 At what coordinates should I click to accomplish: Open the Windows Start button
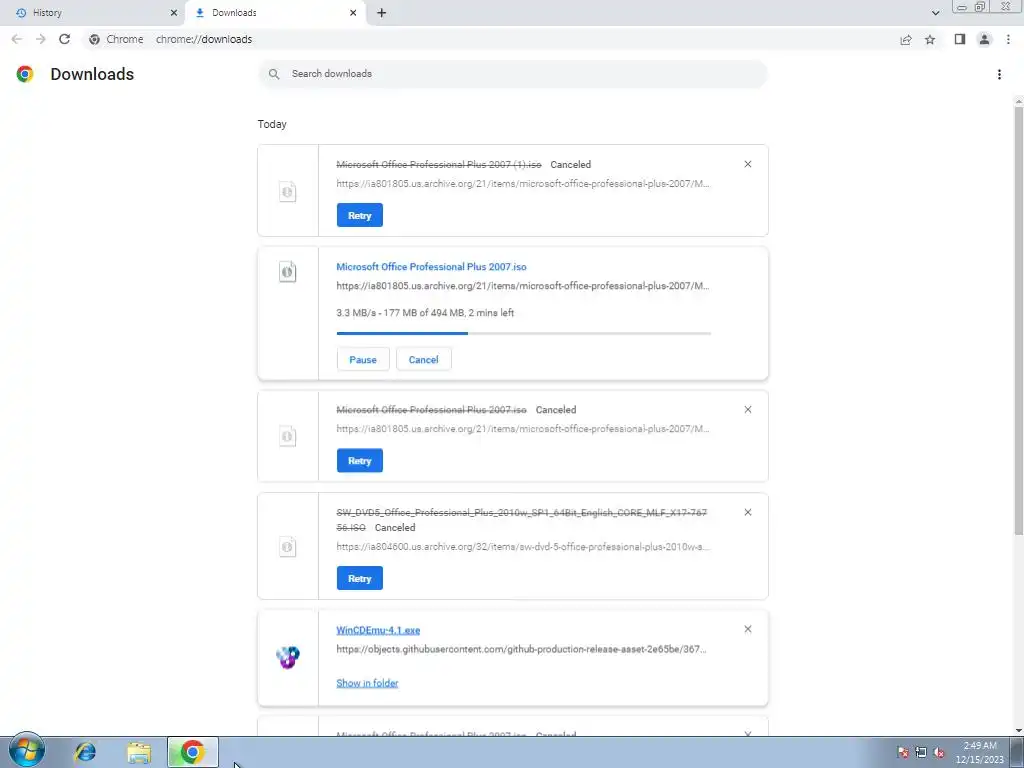tap(27, 751)
